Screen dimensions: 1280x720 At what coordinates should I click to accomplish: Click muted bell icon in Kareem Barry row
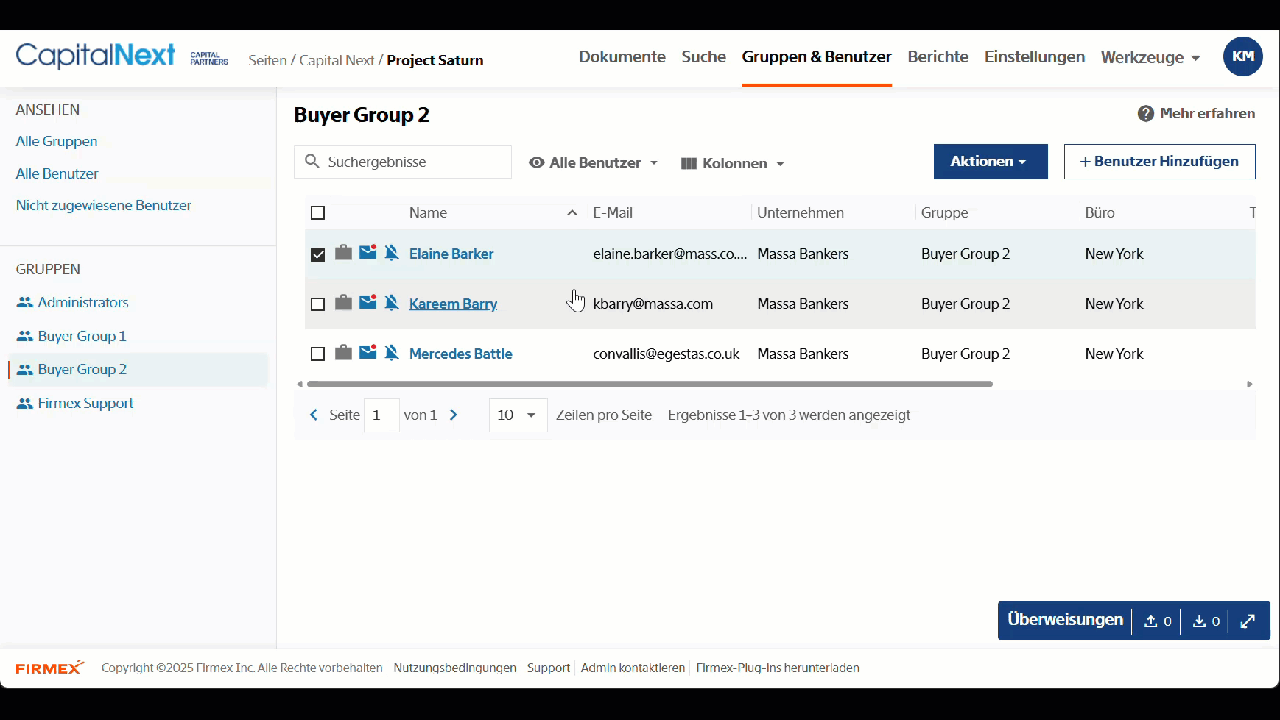[x=391, y=303]
